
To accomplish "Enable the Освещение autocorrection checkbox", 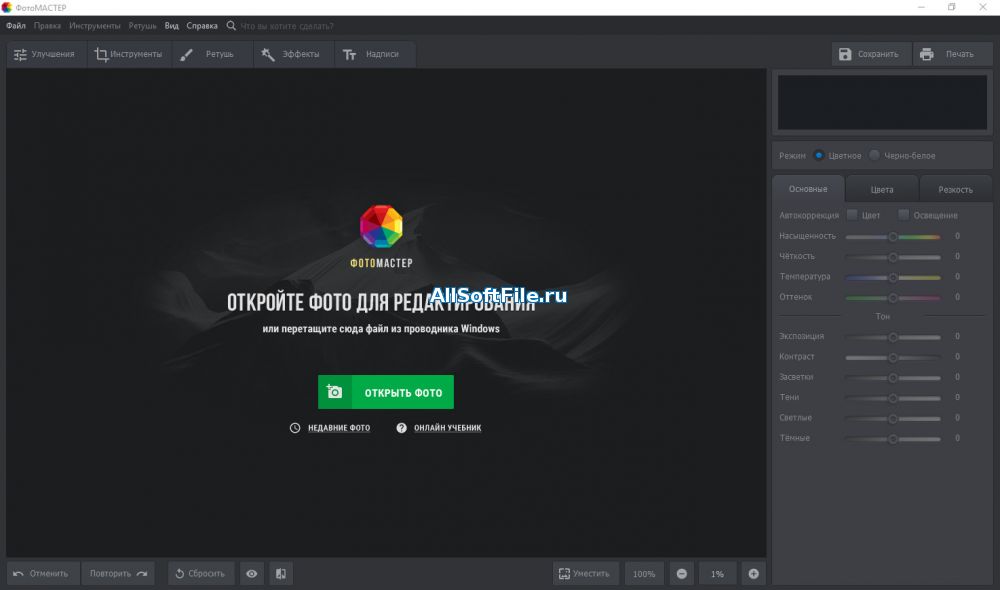I will 904,215.
